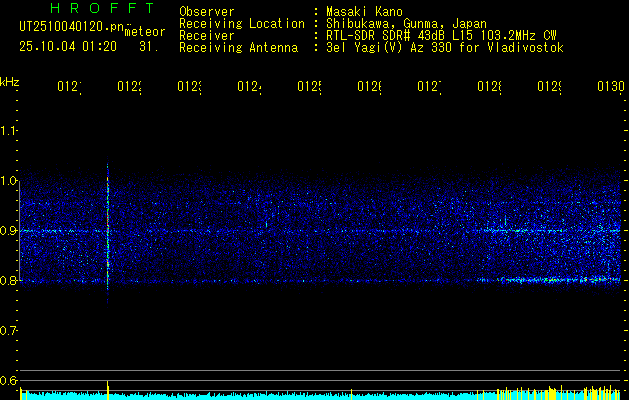This screenshot has height=400, width=629.
Task: Click the 'Observer' field label
Action: pos(207,12)
